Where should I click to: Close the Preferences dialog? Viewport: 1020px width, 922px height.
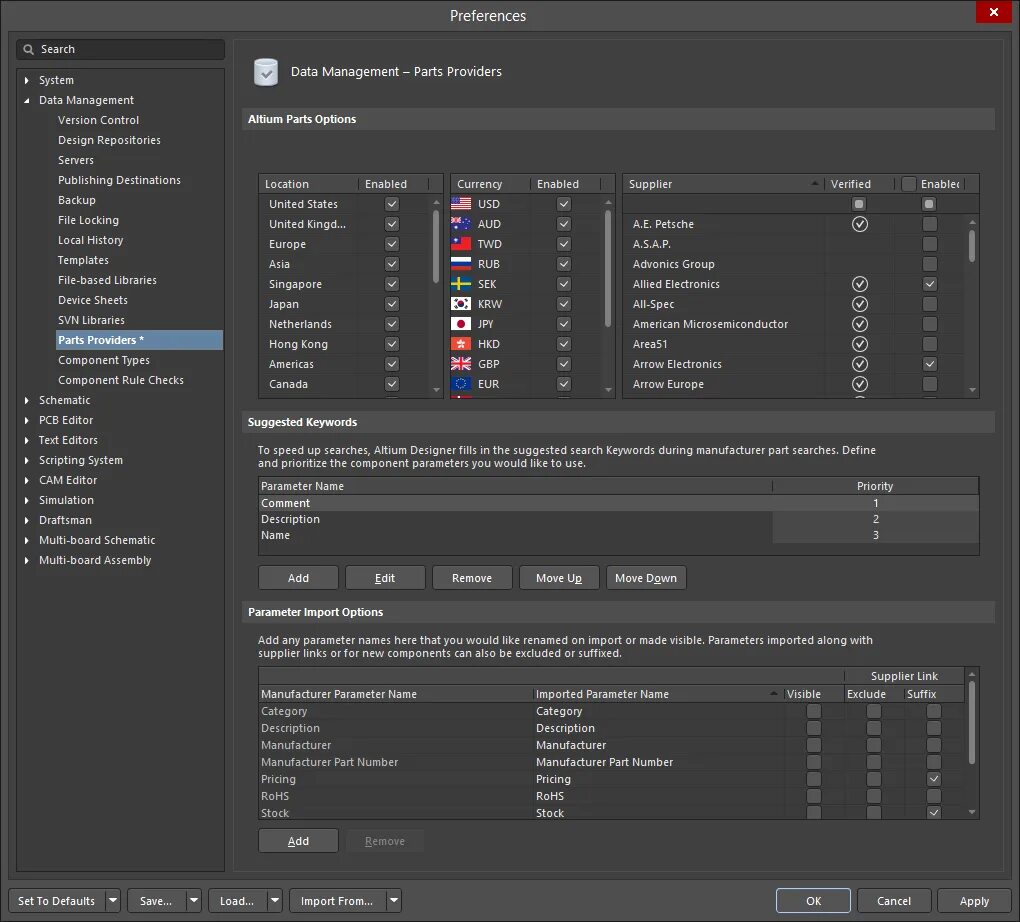pyautogui.click(x=993, y=12)
